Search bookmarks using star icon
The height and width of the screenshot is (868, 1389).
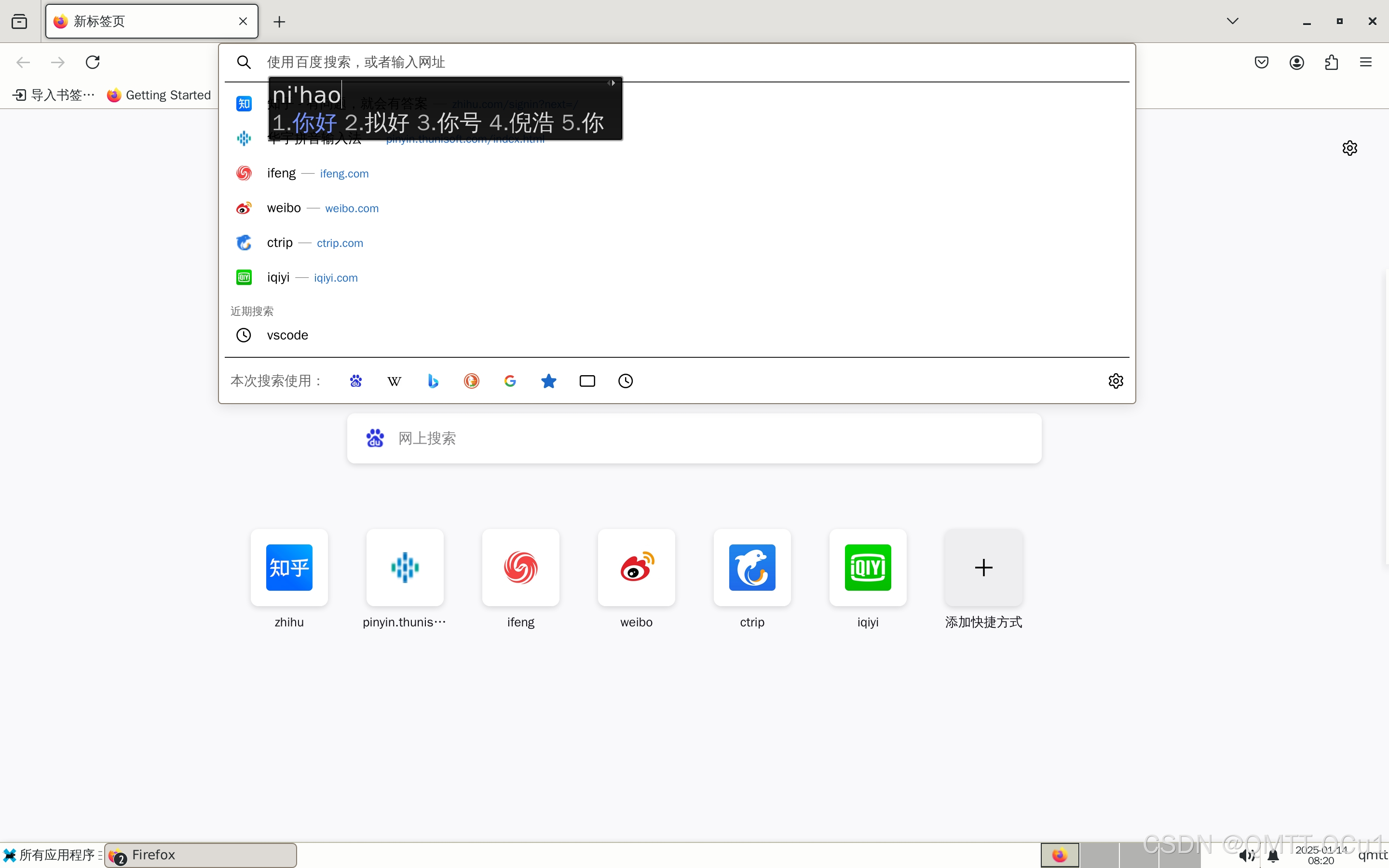549,381
